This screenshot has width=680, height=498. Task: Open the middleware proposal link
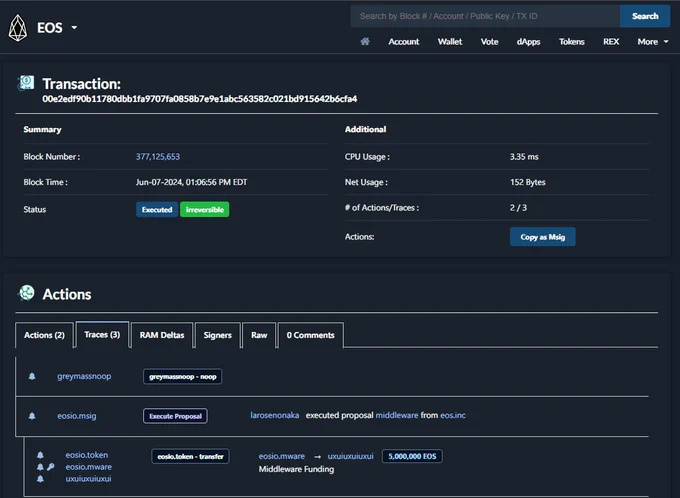tap(397, 415)
